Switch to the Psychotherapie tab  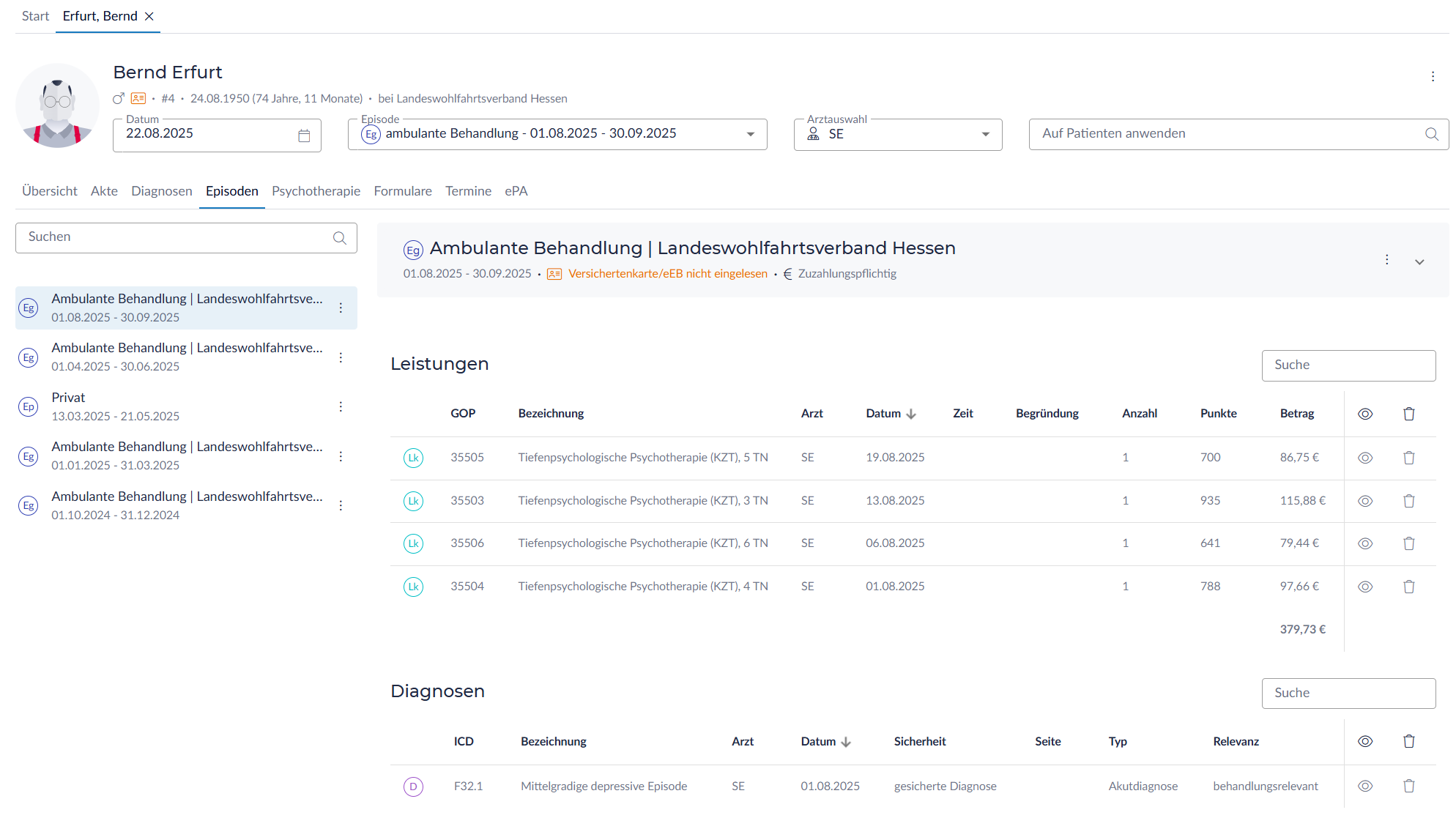pos(316,191)
